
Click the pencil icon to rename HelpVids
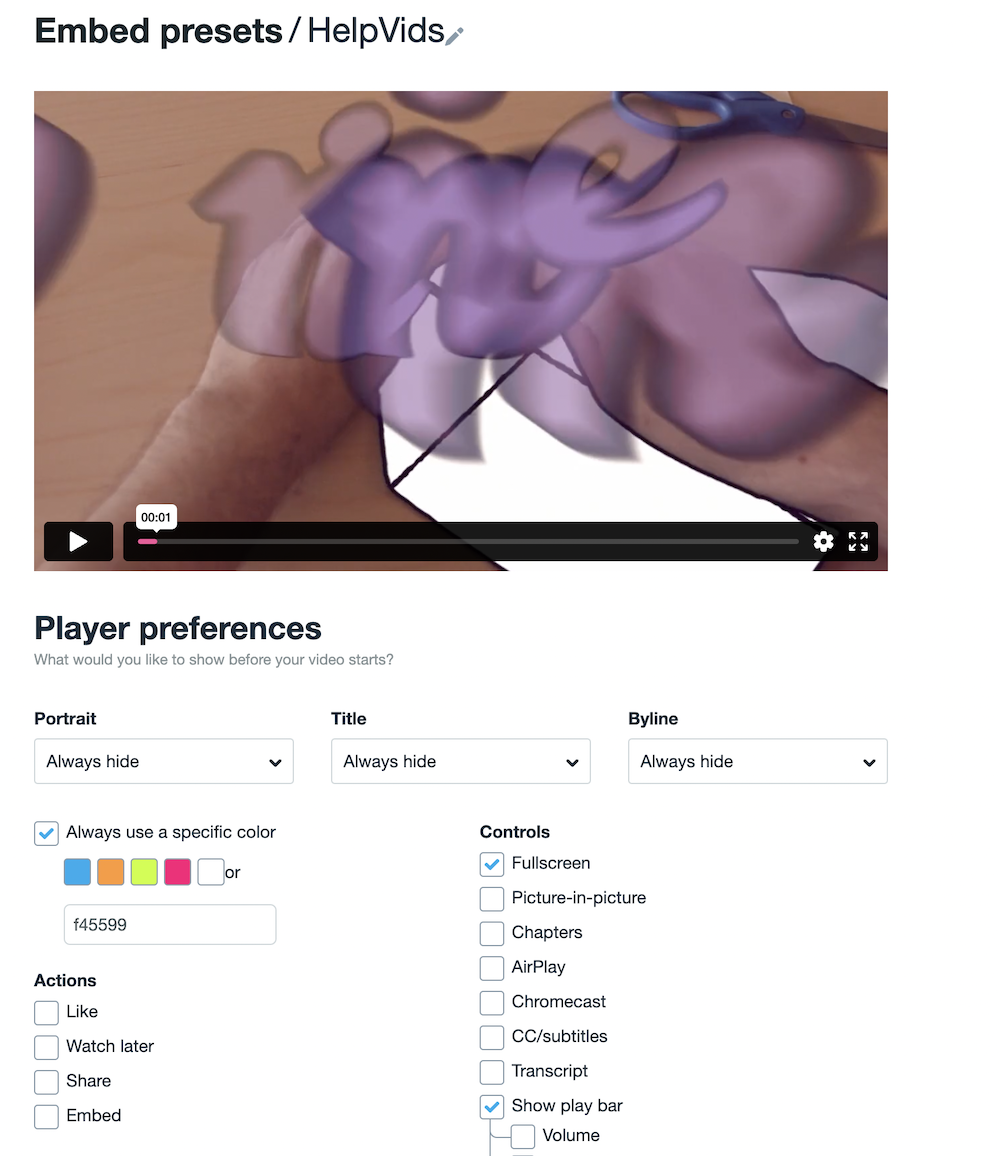coord(454,35)
